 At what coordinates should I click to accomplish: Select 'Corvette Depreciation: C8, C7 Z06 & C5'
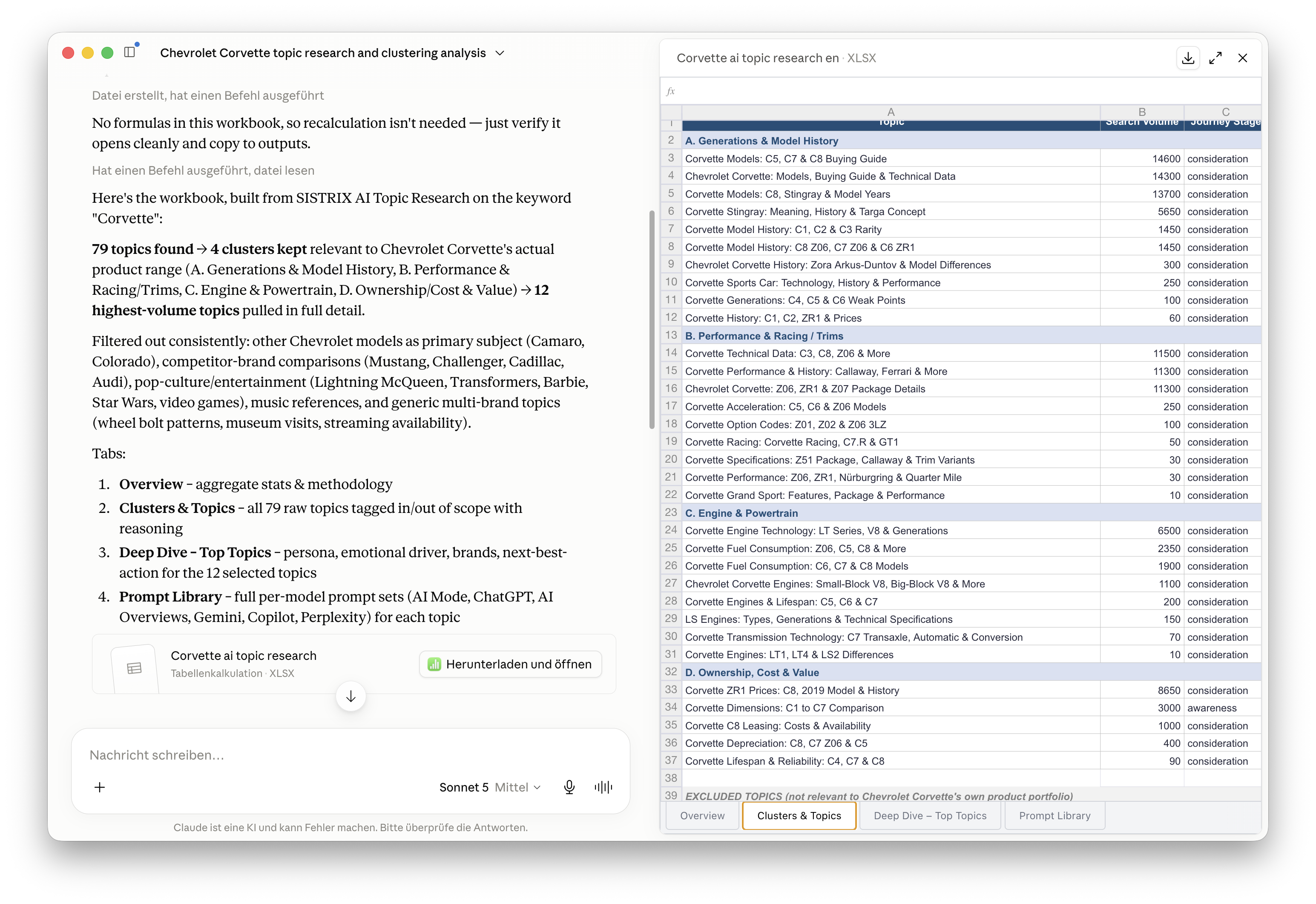(891, 743)
